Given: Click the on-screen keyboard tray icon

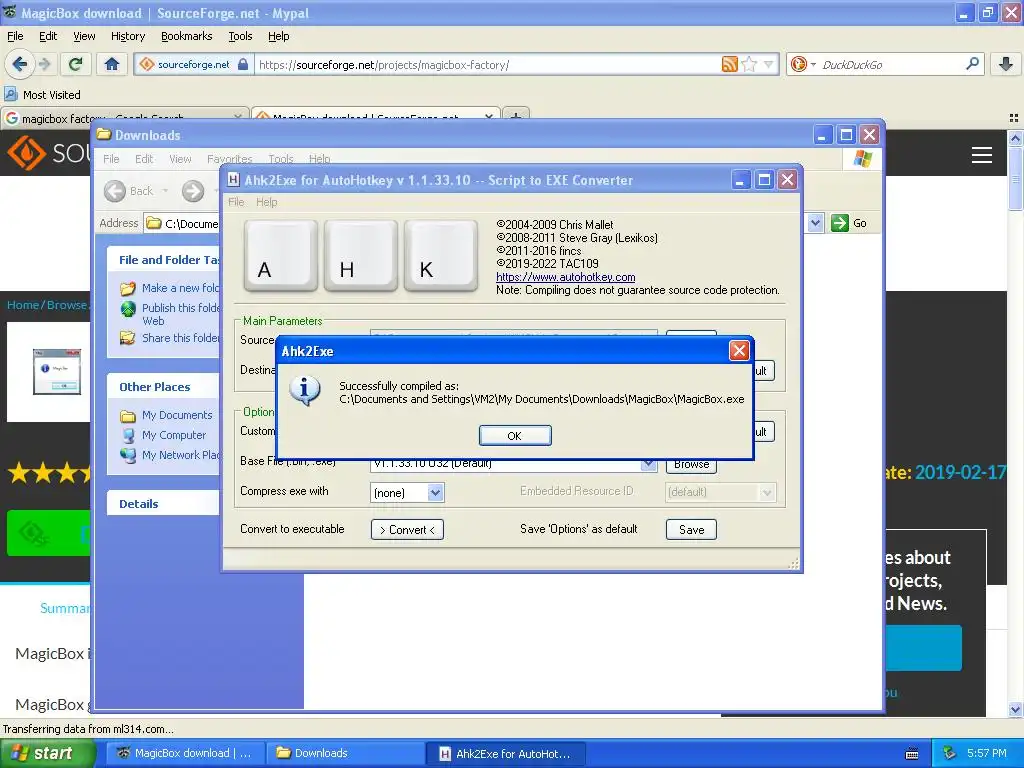Looking at the screenshot, I should pyautogui.click(x=912, y=754).
